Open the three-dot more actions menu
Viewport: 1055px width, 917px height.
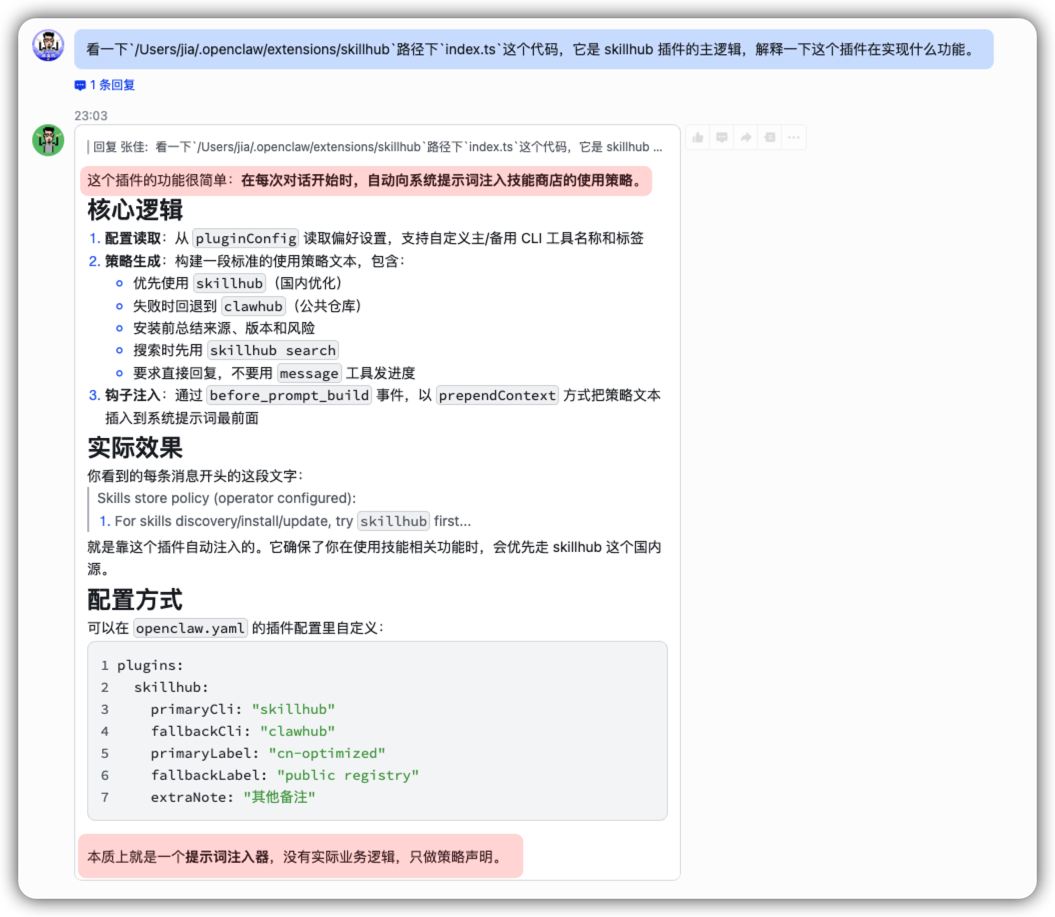click(x=794, y=137)
